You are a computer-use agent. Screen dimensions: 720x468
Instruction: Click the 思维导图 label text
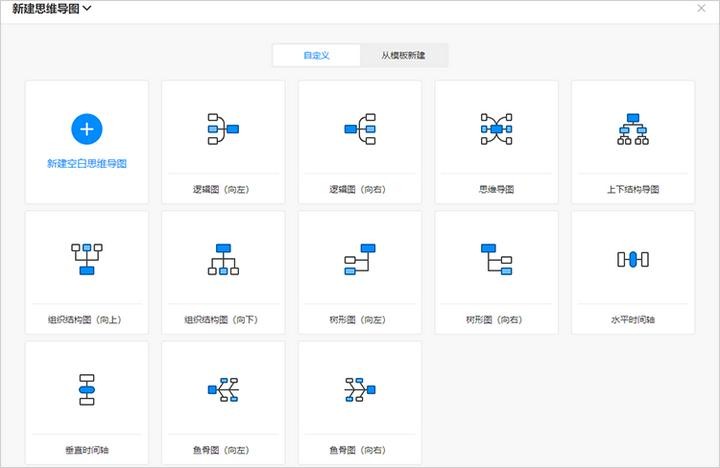coord(496,189)
